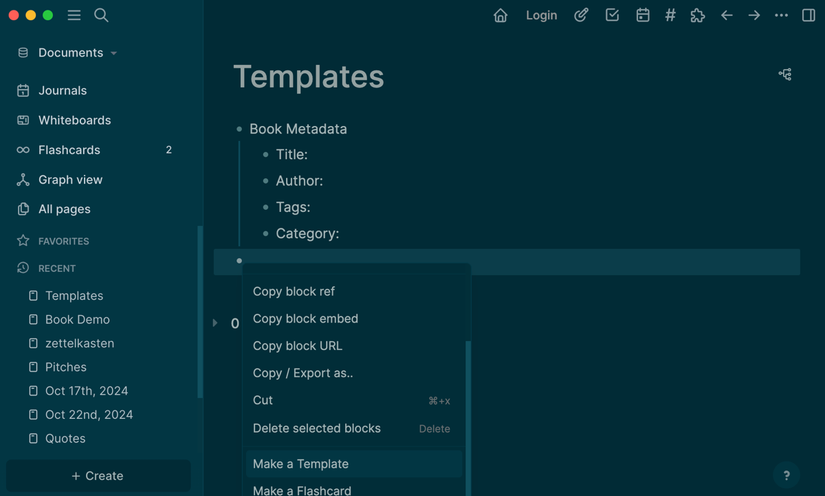825x496 pixels.
Task: Click the Login button
Action: click(541, 16)
